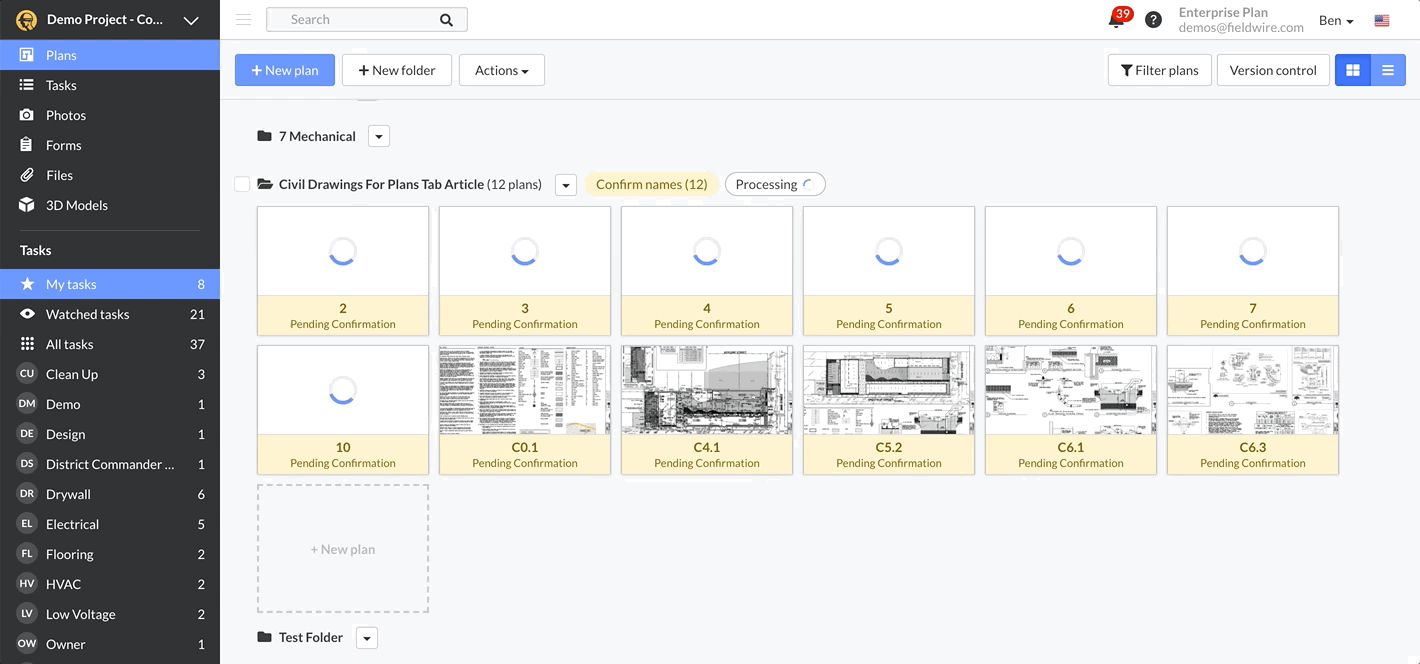
Task: Open the dropdown next to Test Folder
Action: pyautogui.click(x=366, y=637)
